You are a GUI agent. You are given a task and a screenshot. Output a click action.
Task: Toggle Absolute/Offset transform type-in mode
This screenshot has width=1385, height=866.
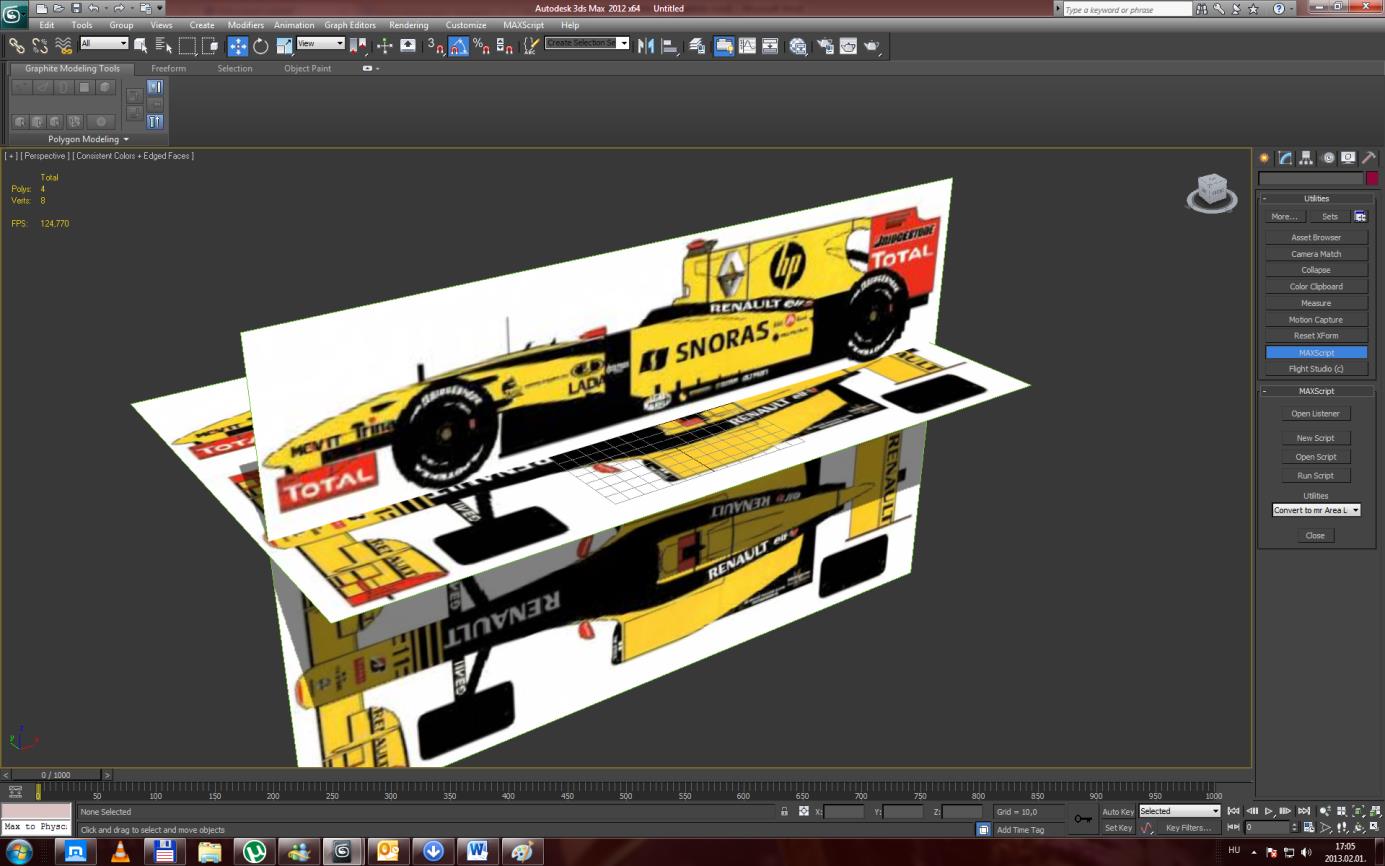[803, 811]
